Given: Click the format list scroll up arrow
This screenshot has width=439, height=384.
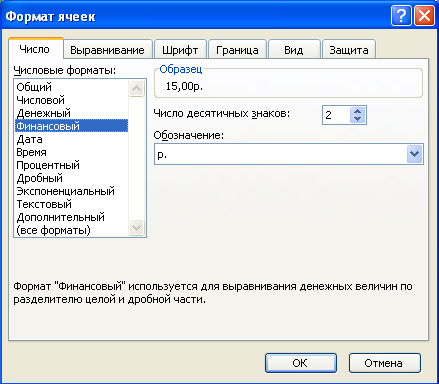Looking at the screenshot, I should [136, 88].
